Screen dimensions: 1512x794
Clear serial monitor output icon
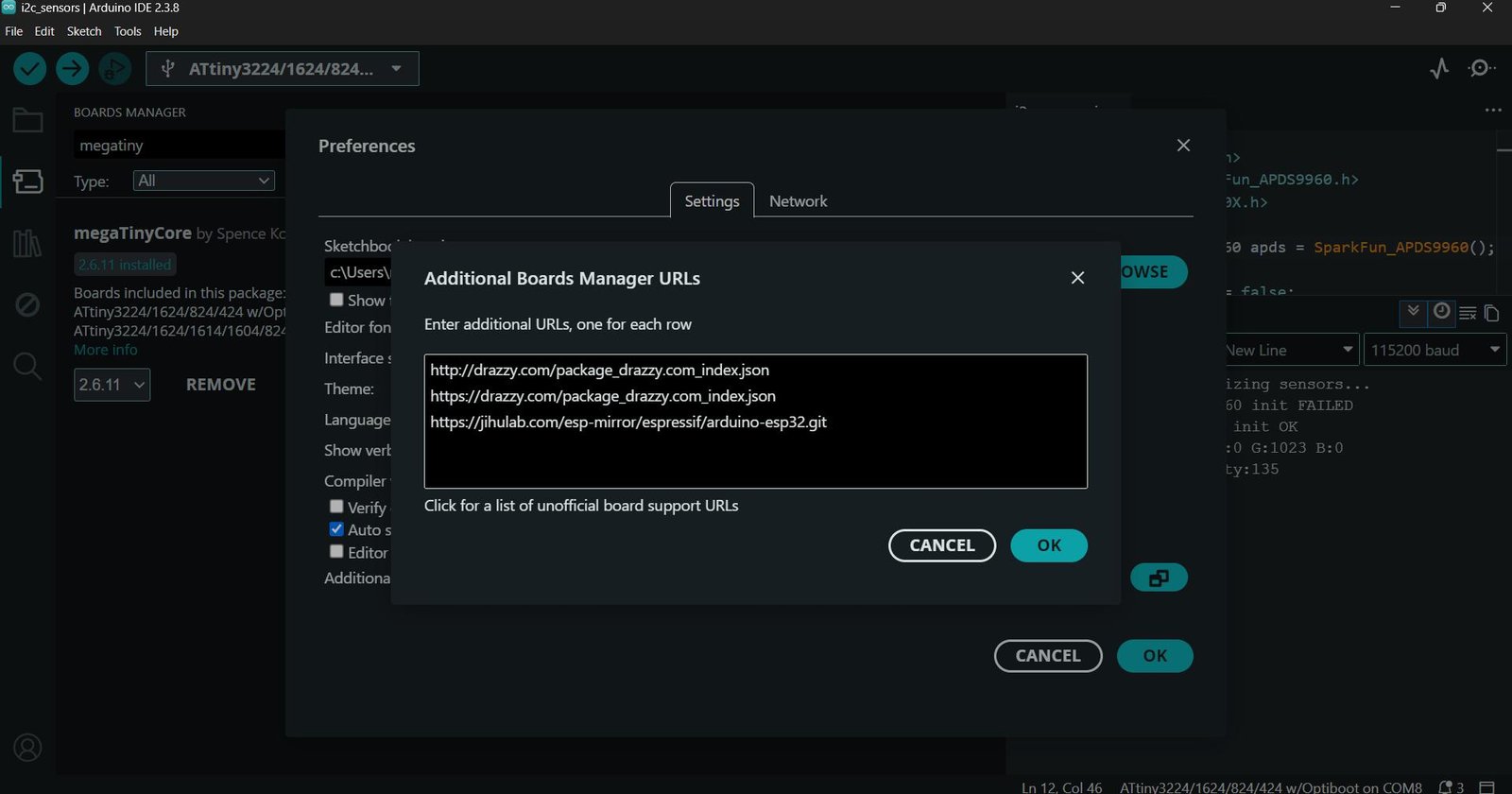[1468, 313]
